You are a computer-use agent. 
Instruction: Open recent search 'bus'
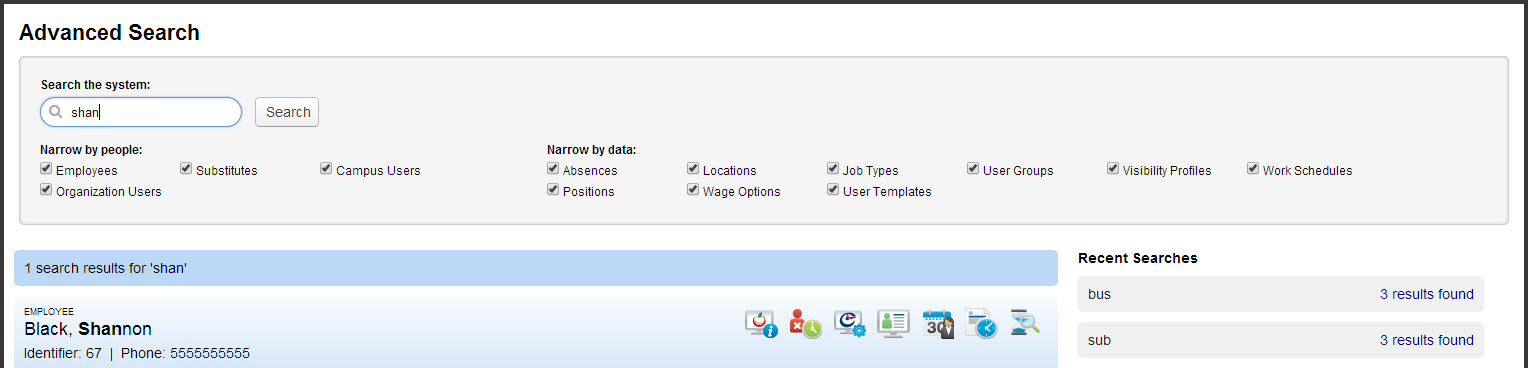coord(1281,294)
